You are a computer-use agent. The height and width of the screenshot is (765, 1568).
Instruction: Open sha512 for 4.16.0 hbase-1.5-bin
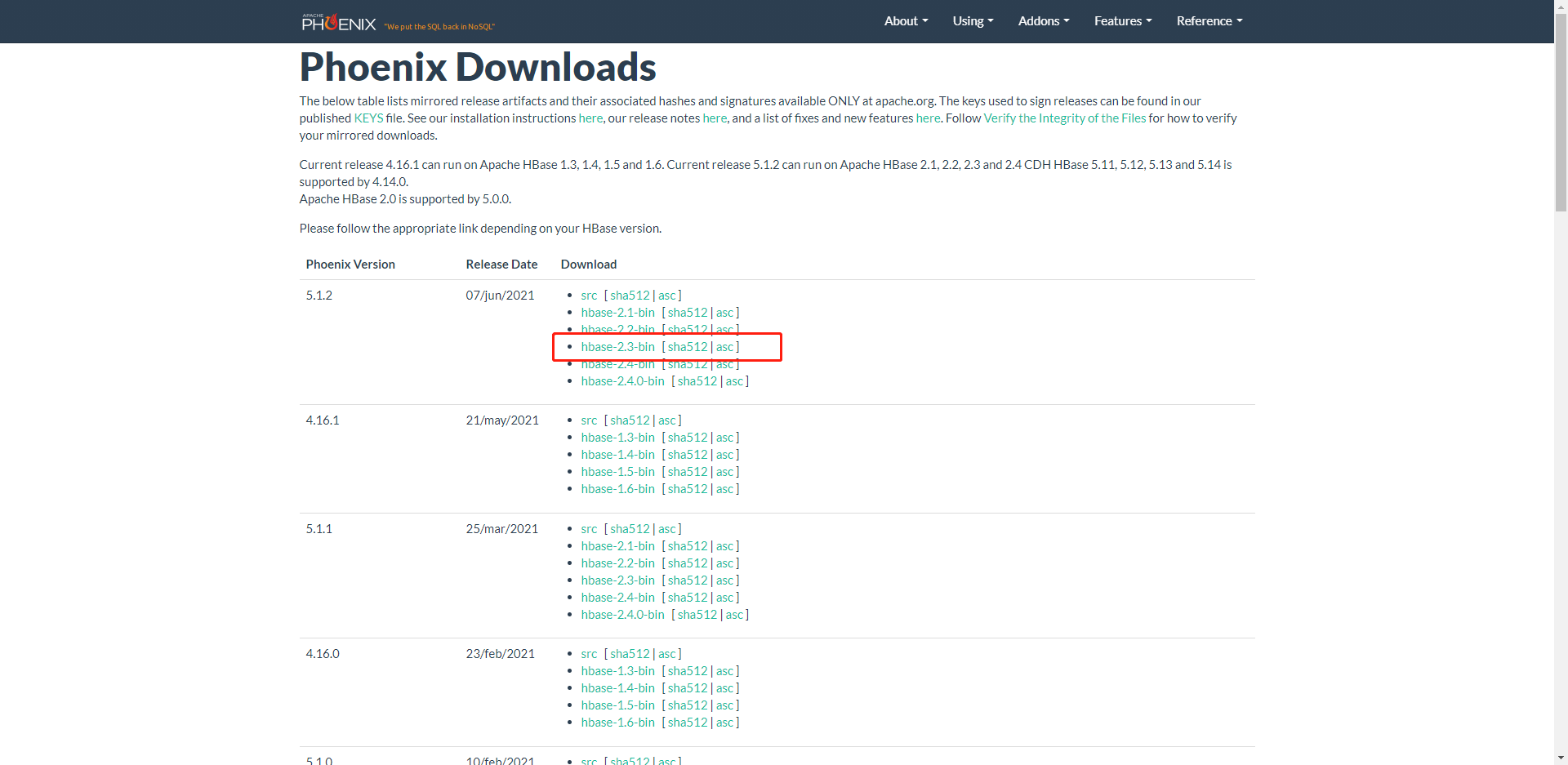(688, 705)
